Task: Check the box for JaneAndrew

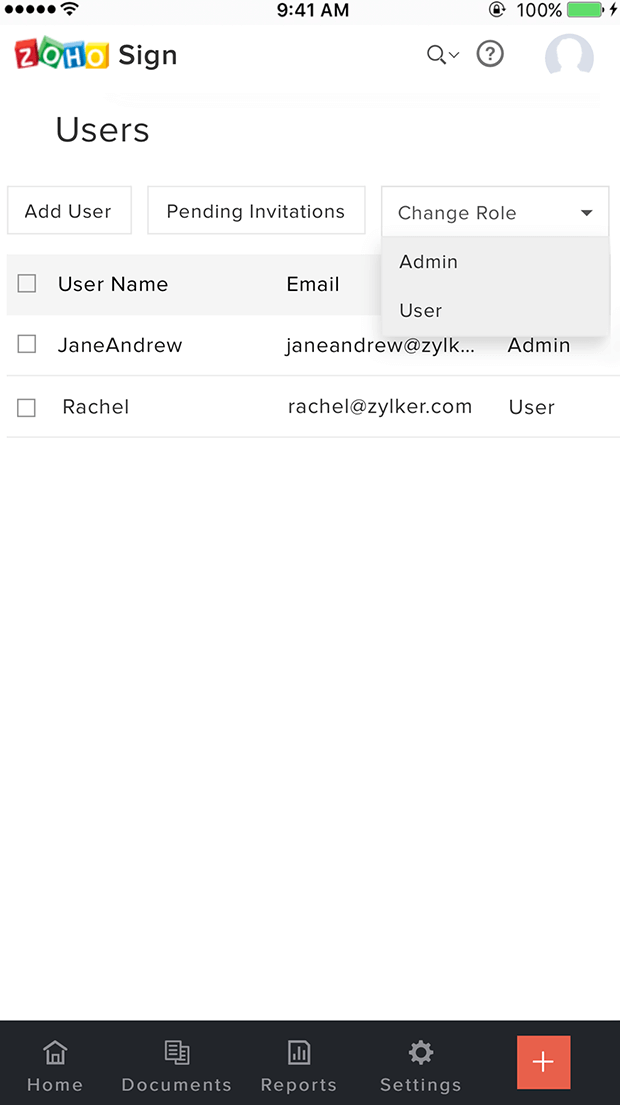Action: point(27,345)
